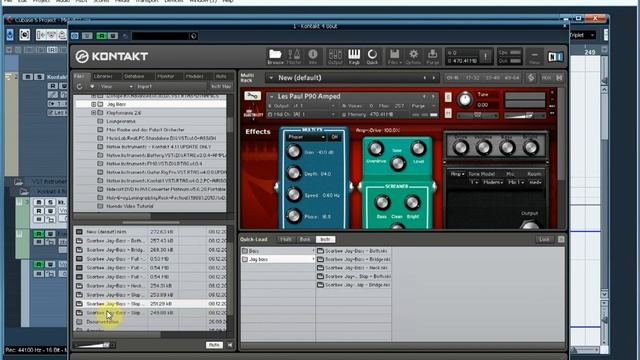This screenshot has height=360, width=640.
Task: Toggle Multi FX pedal On button
Action: (x=335, y=137)
